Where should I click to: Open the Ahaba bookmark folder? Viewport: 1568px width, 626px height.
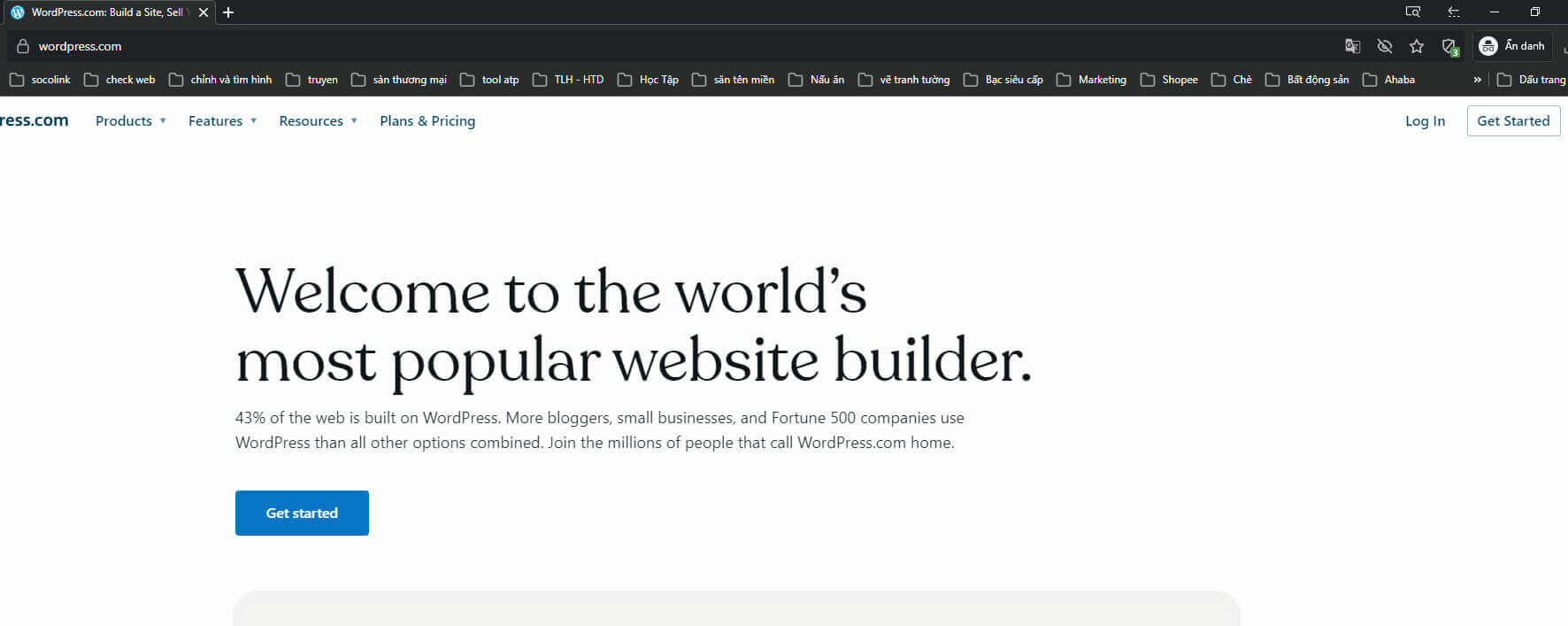click(x=1389, y=80)
